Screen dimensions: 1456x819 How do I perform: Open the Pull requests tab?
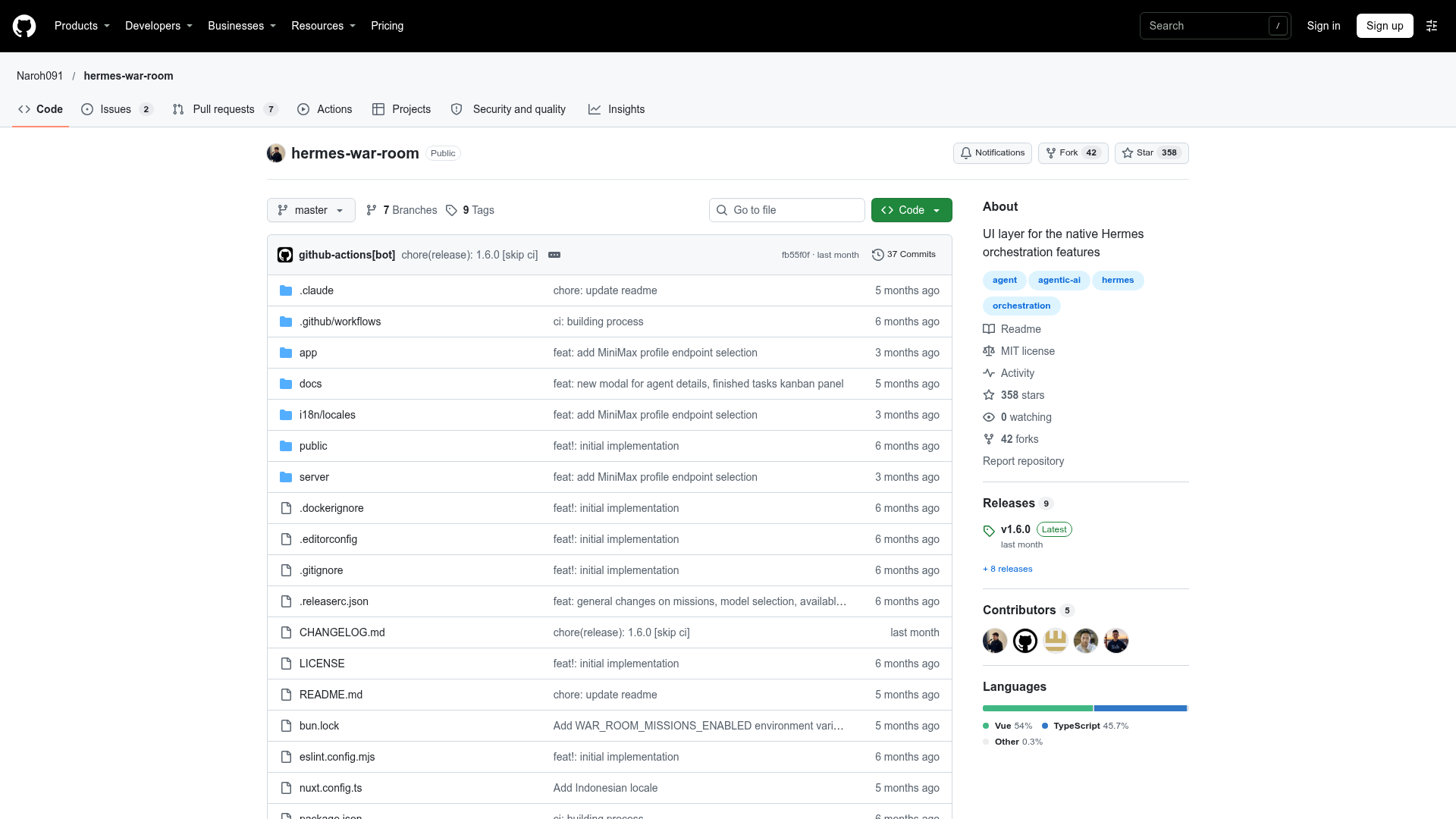[x=225, y=109]
